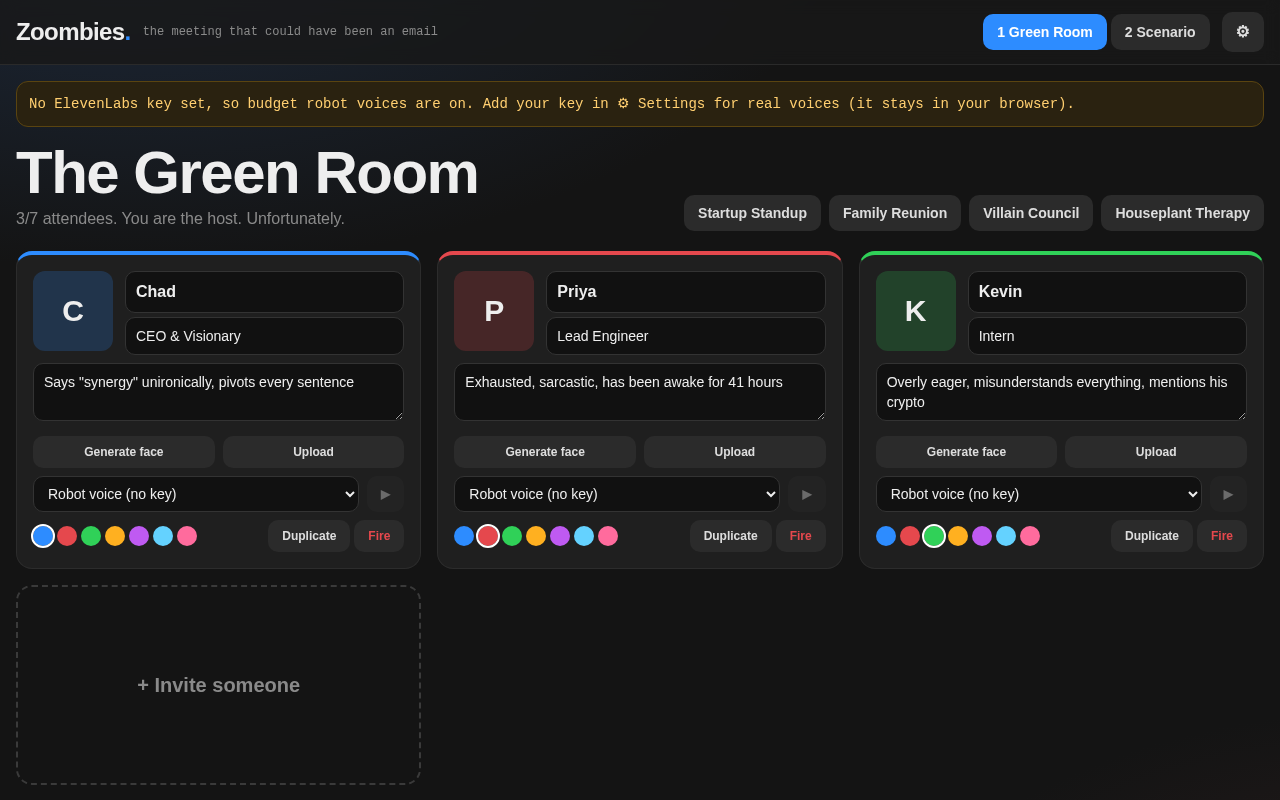Duplicate the Chad attendee card
This screenshot has width=1280, height=800.
(309, 536)
